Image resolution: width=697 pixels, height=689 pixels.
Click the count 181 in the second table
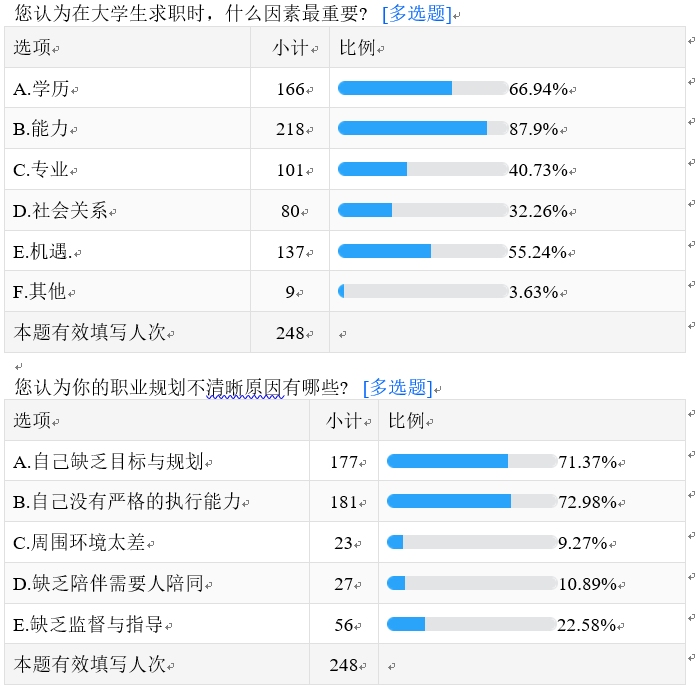(x=343, y=502)
